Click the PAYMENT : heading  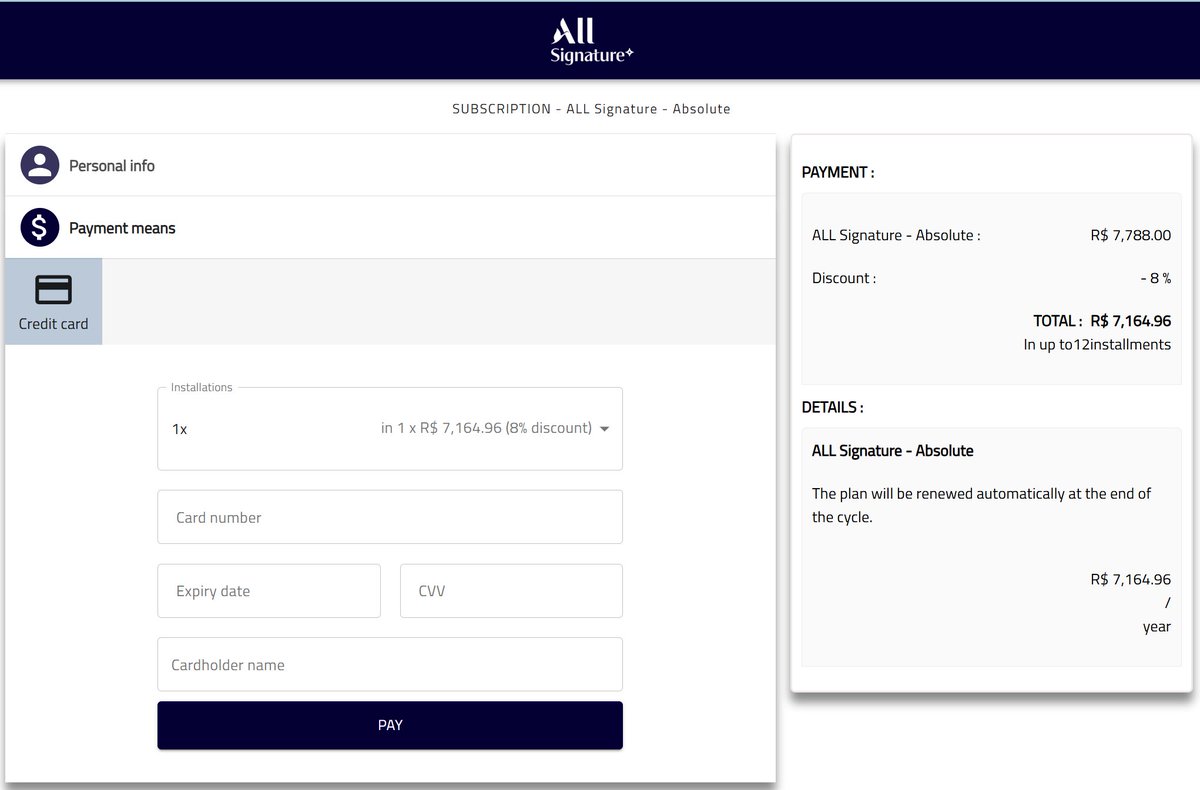pos(838,172)
